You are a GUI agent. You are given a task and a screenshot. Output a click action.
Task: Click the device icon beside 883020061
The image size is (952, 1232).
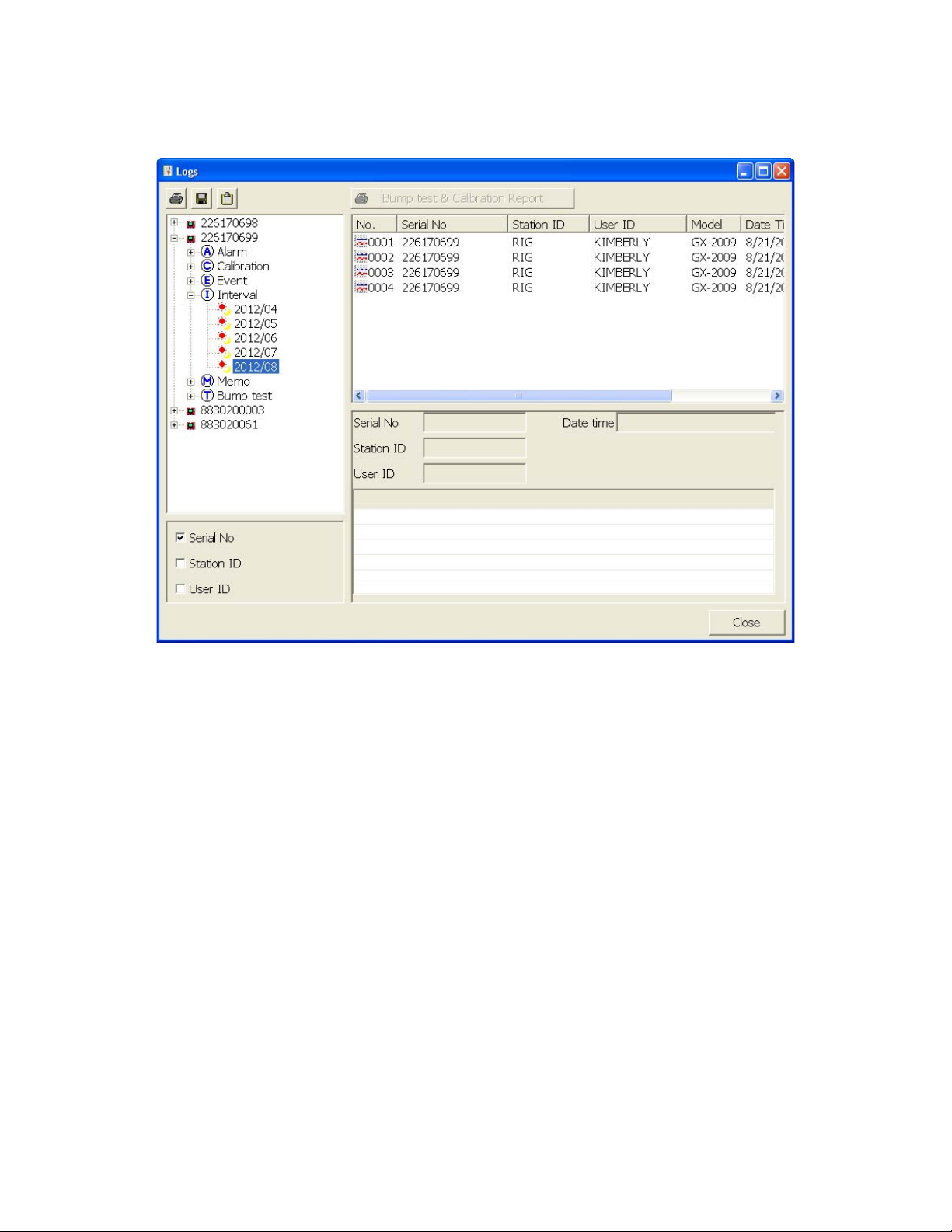pyautogui.click(x=191, y=425)
